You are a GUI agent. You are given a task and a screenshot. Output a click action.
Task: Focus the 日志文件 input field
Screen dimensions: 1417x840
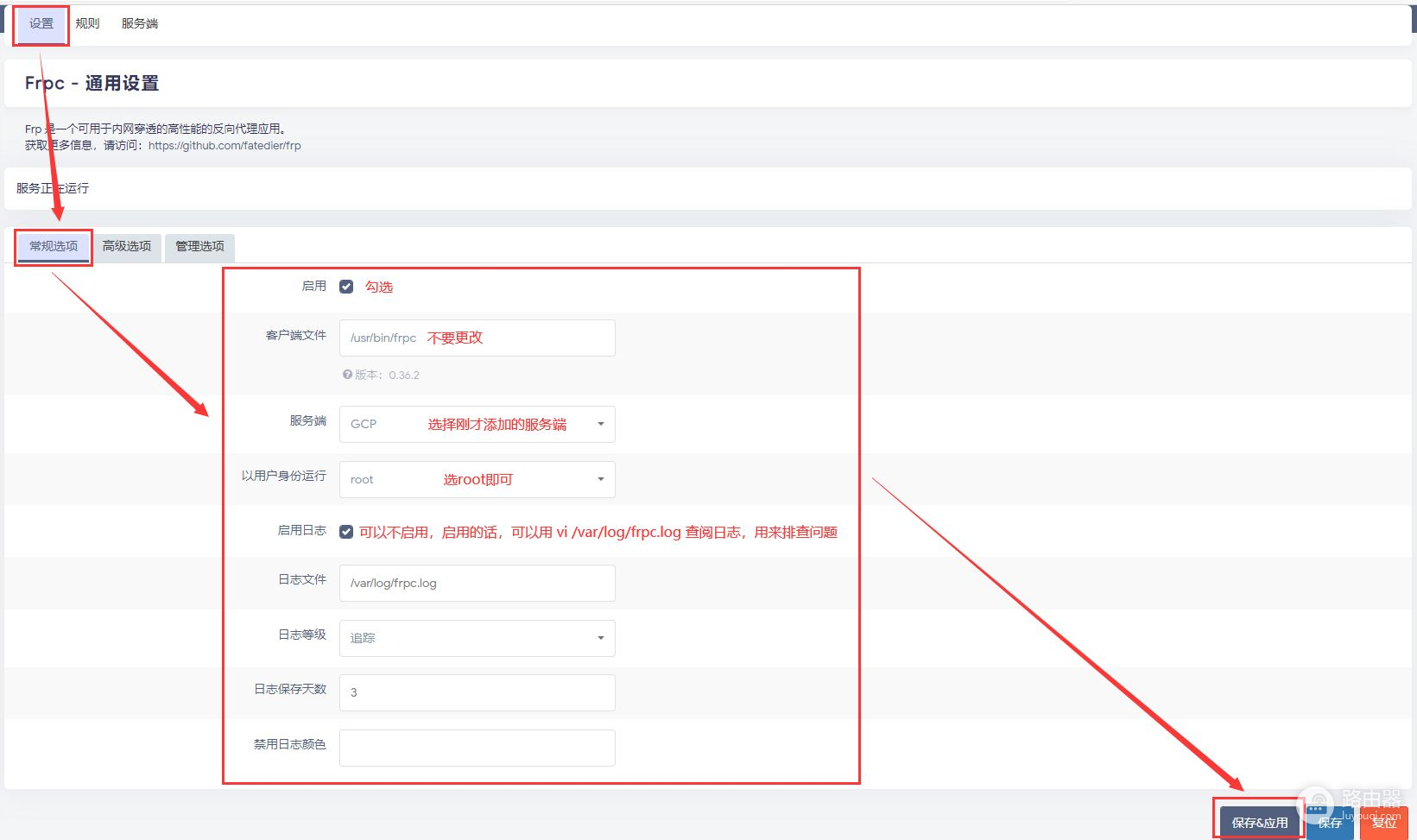477,583
